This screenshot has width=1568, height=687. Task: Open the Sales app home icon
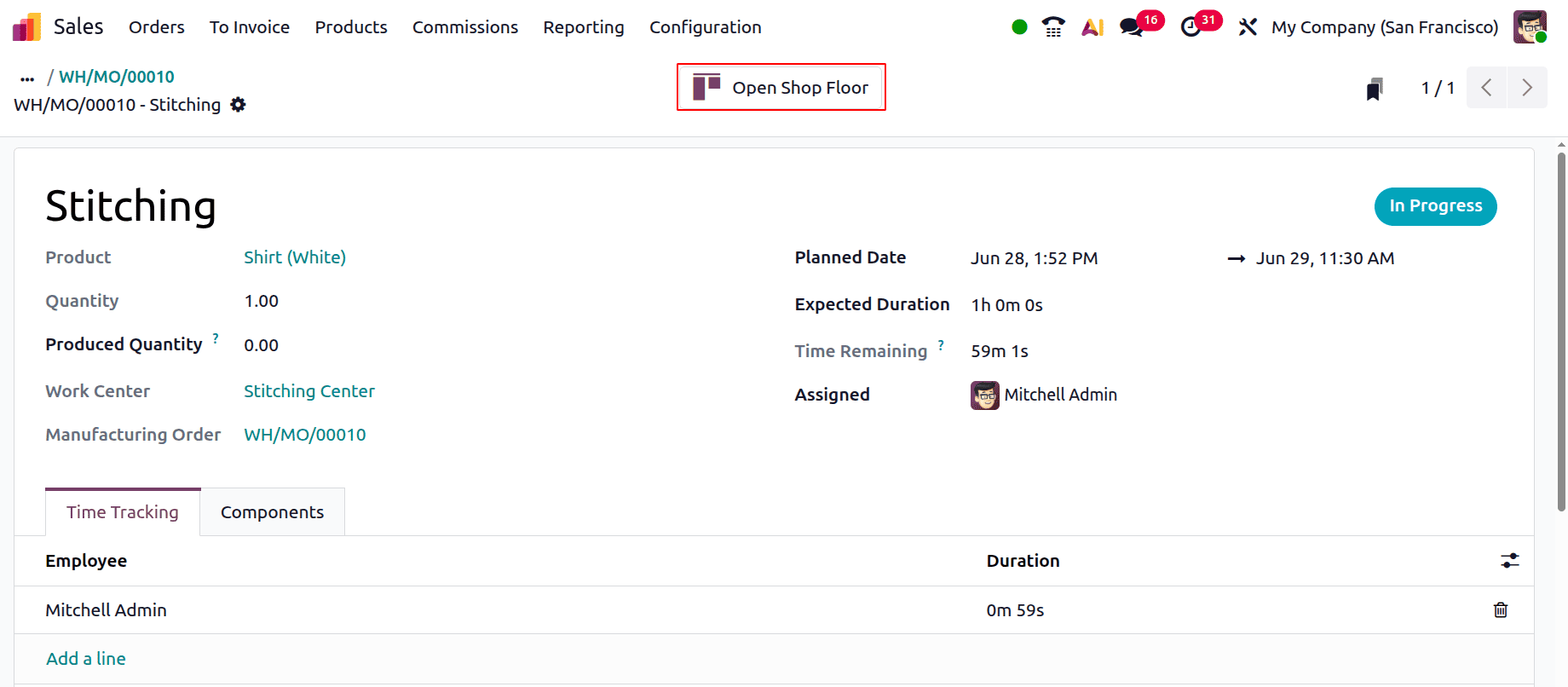coord(26,27)
